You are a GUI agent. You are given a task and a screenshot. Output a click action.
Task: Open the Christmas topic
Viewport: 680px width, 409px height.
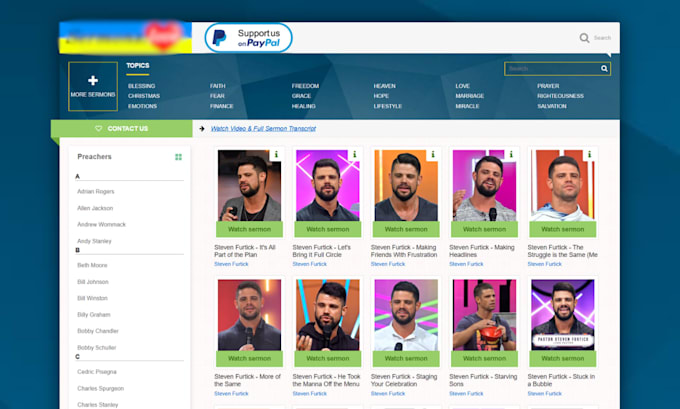(x=144, y=96)
